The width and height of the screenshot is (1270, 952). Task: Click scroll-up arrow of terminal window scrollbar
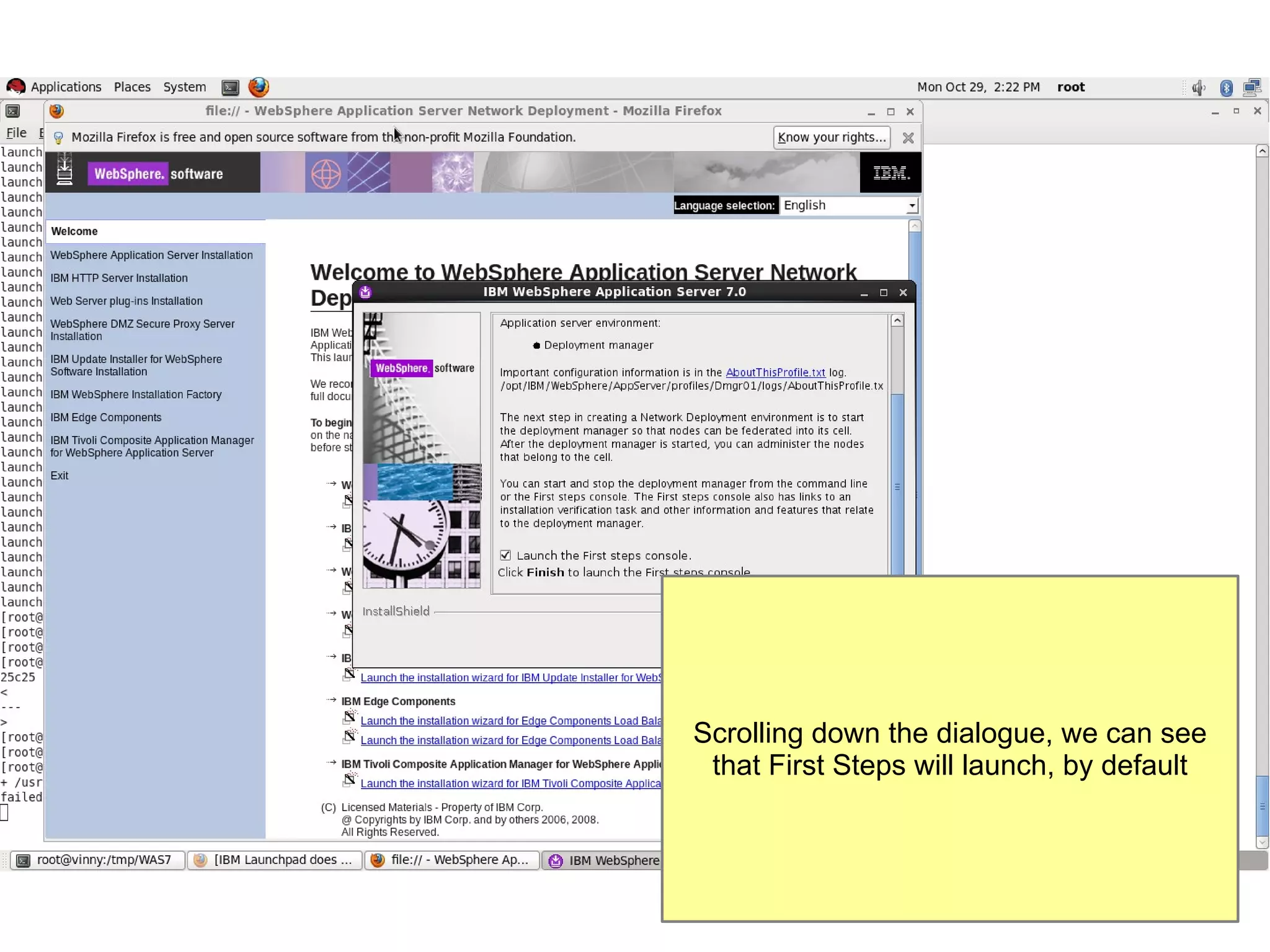tap(1262, 151)
